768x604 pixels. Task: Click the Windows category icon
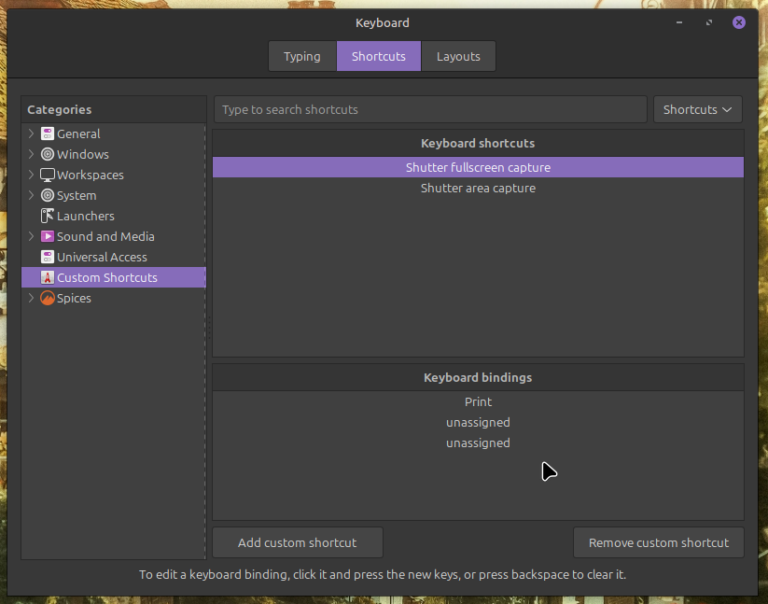point(47,154)
